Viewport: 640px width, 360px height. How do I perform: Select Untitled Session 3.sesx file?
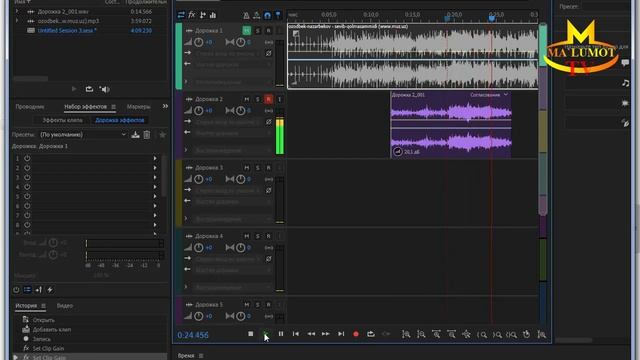(x=67, y=31)
